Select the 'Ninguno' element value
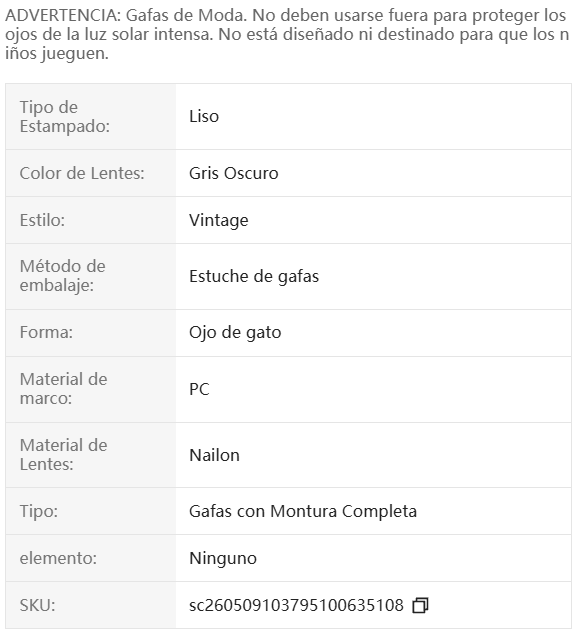This screenshot has height=631, width=577. [x=223, y=558]
